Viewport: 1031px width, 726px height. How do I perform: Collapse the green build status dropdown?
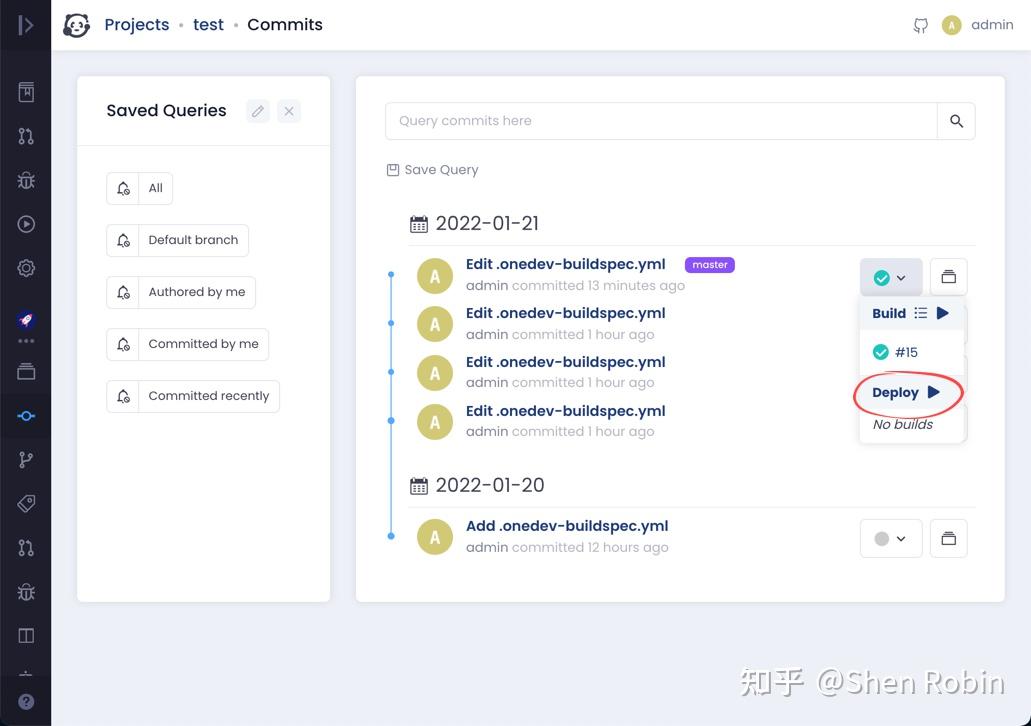(x=890, y=278)
